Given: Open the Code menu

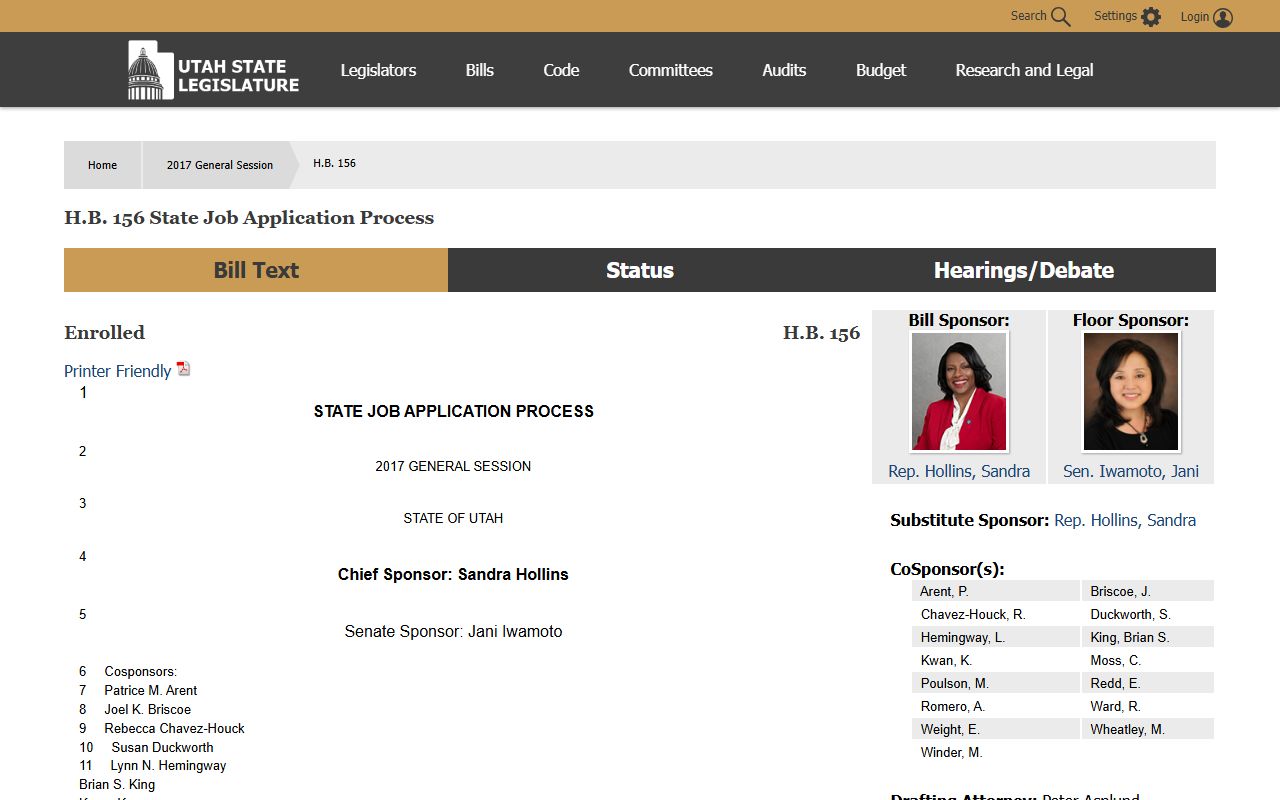Looking at the screenshot, I should point(561,70).
